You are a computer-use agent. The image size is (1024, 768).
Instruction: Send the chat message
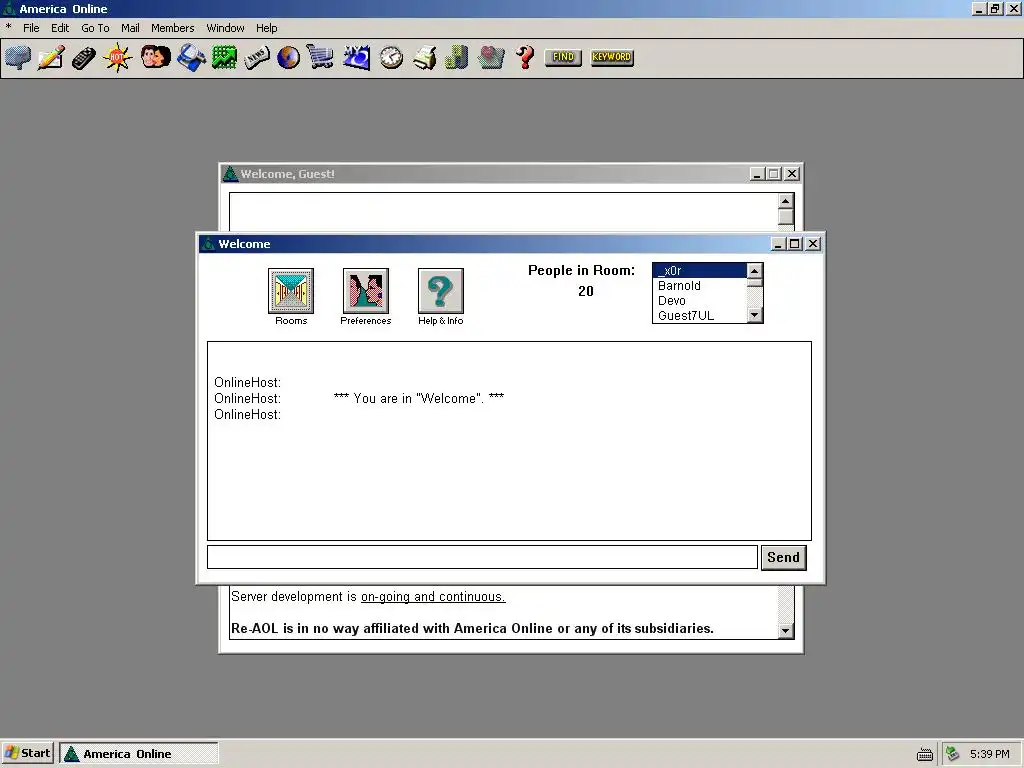click(x=784, y=558)
